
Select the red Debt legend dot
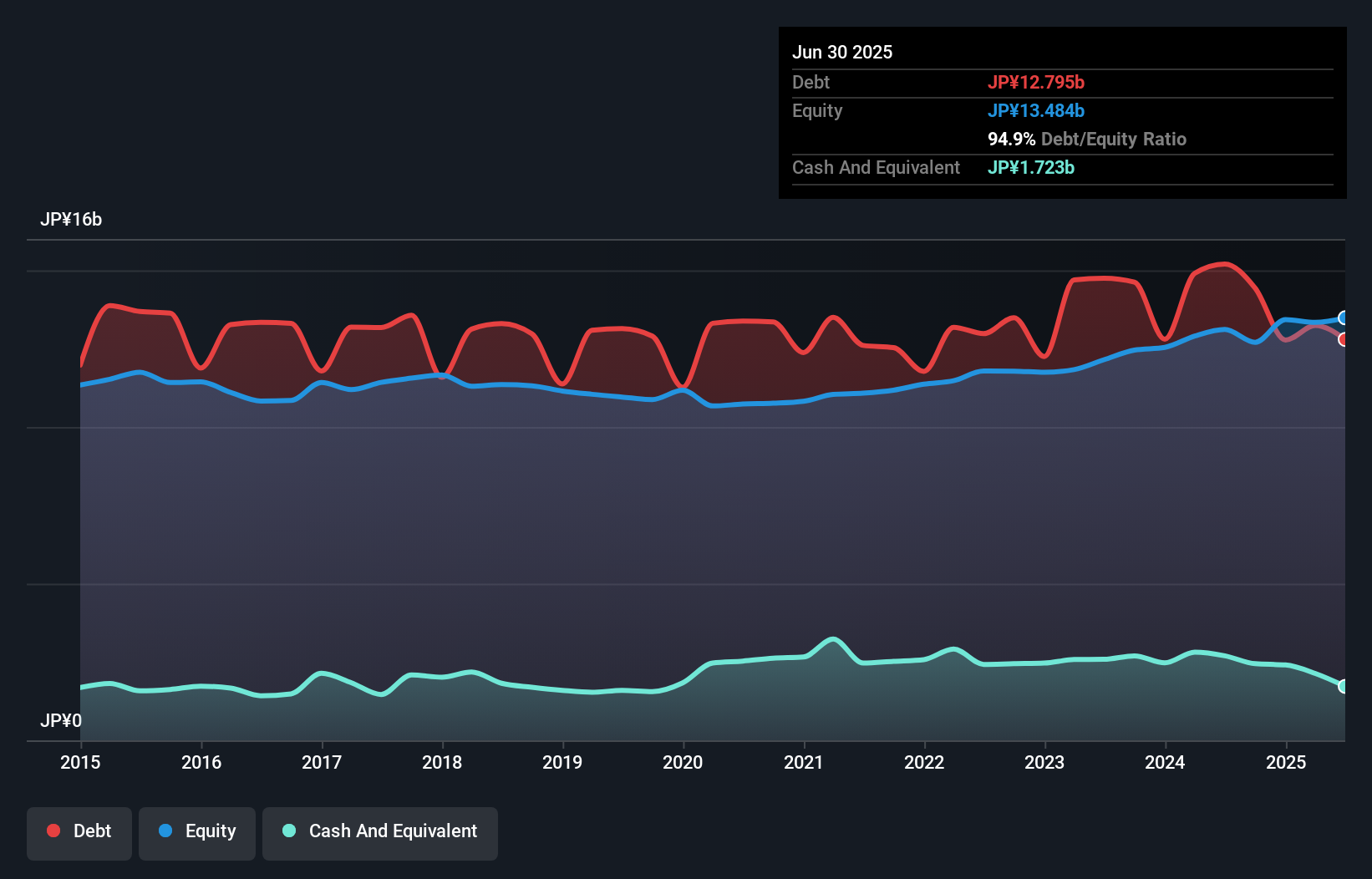[53, 831]
